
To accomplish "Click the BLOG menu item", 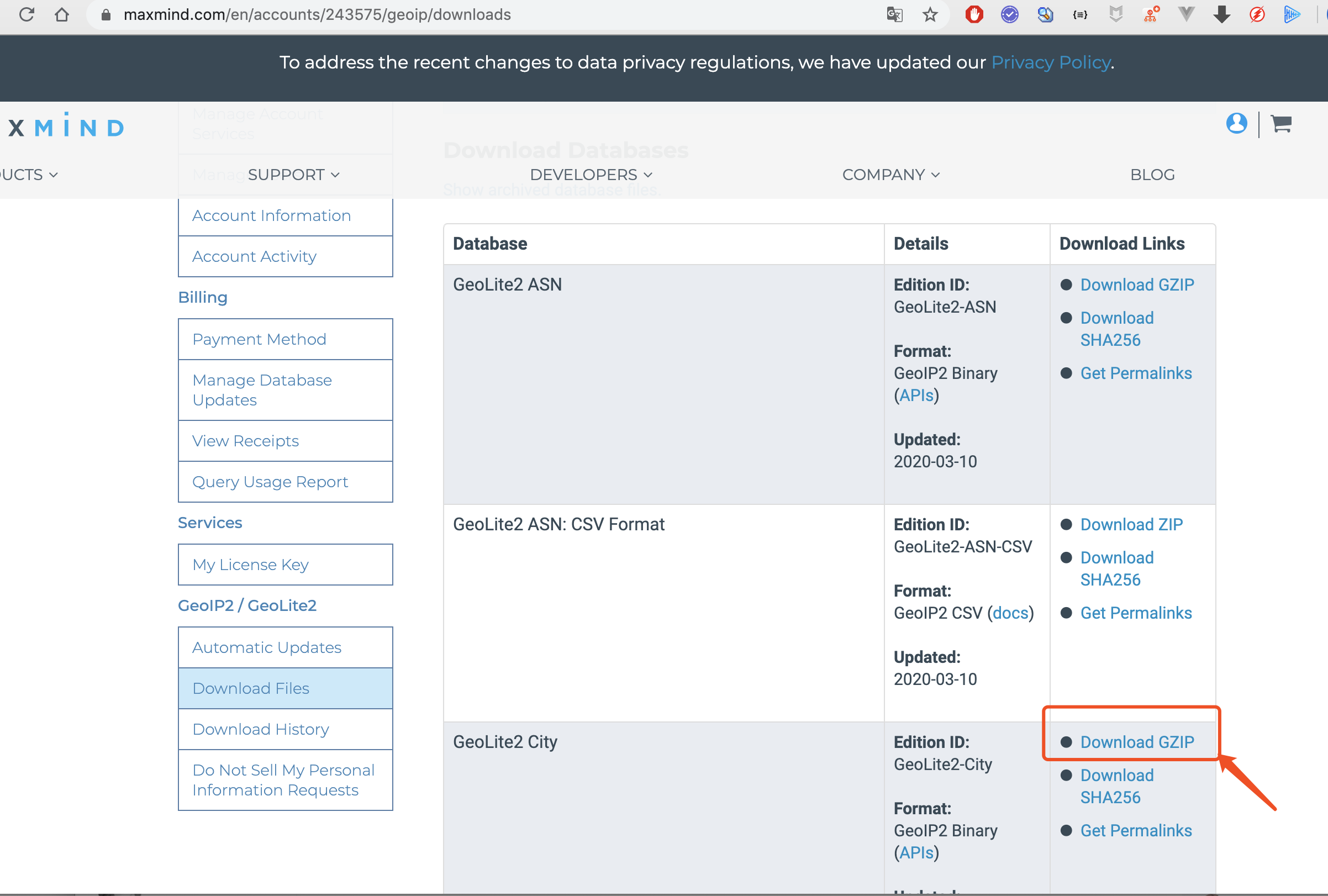I will (1153, 174).
